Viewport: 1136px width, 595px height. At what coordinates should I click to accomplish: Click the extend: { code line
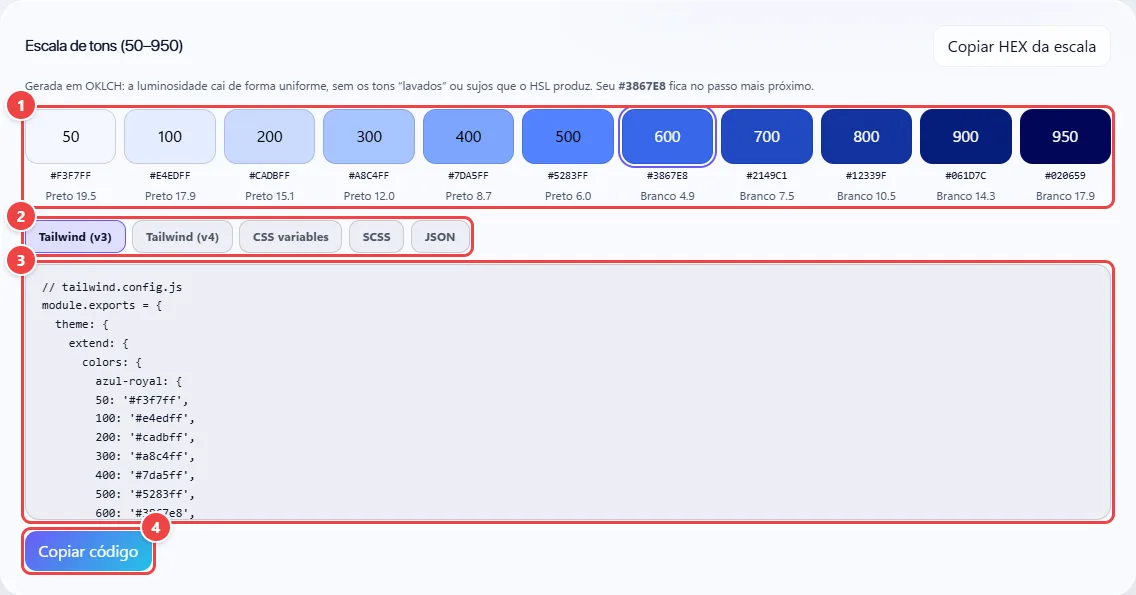[x=99, y=343]
